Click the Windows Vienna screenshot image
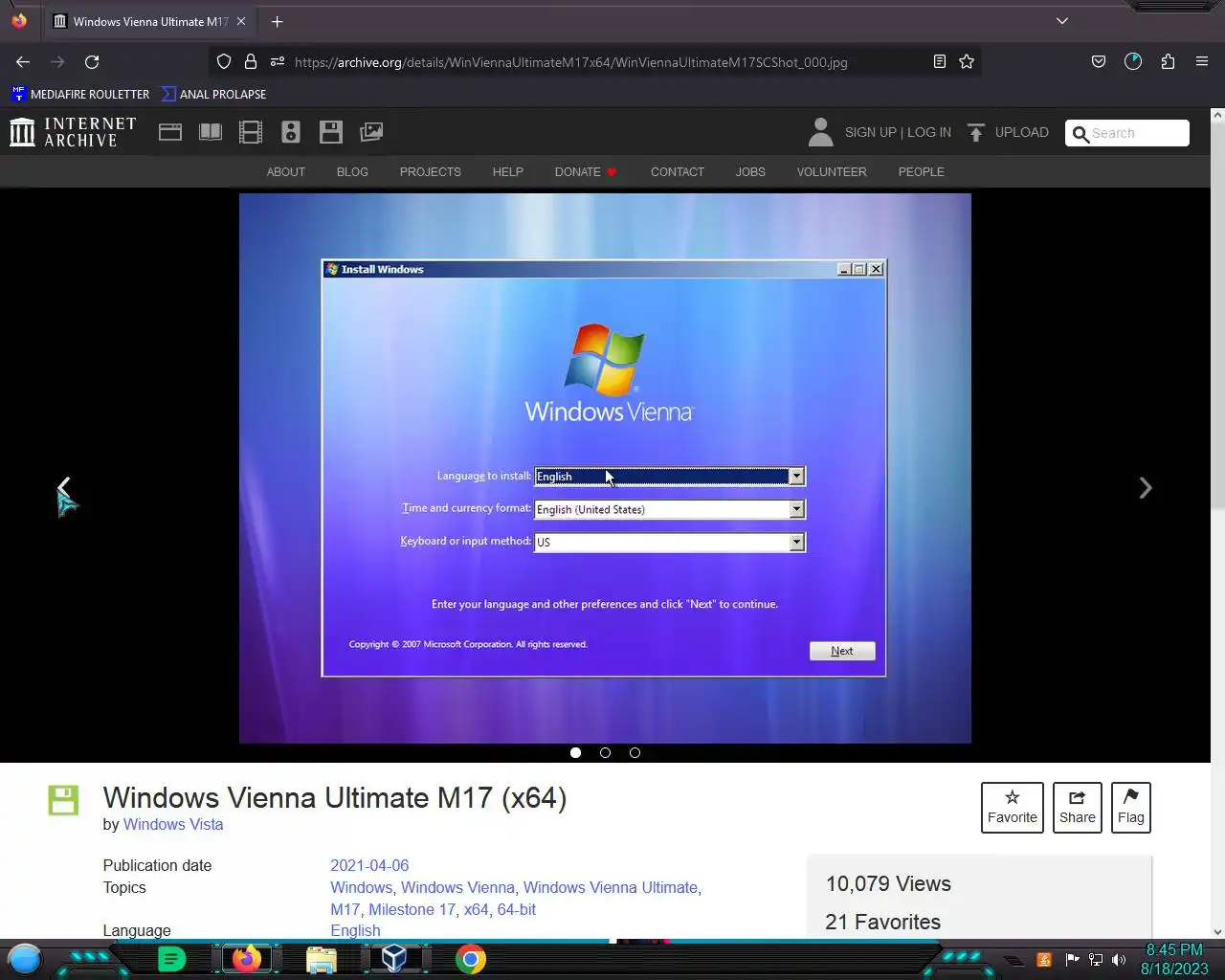The width and height of the screenshot is (1225, 980). (605, 468)
